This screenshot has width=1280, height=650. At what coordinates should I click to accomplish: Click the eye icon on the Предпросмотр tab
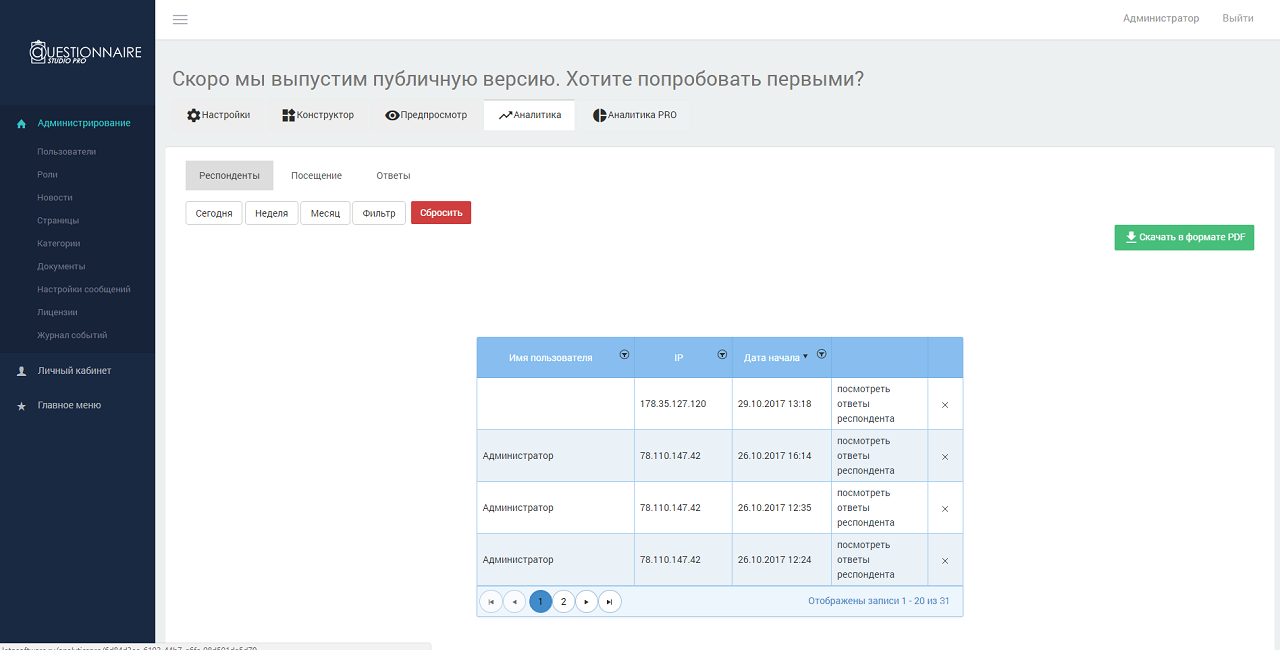(x=391, y=114)
